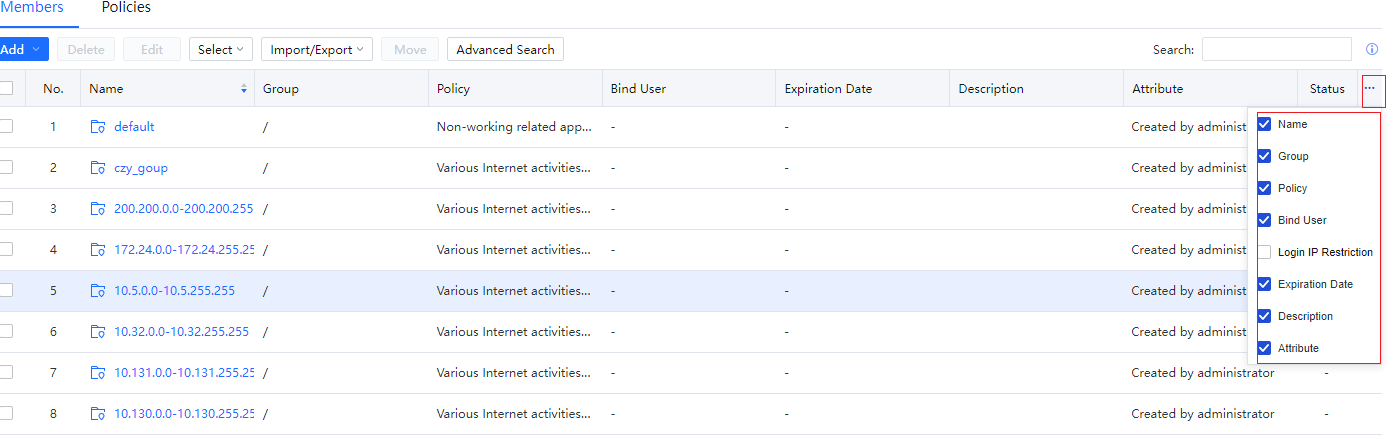Click folder icon for 200.200.0.0-200.200.255 row

click(x=98, y=209)
